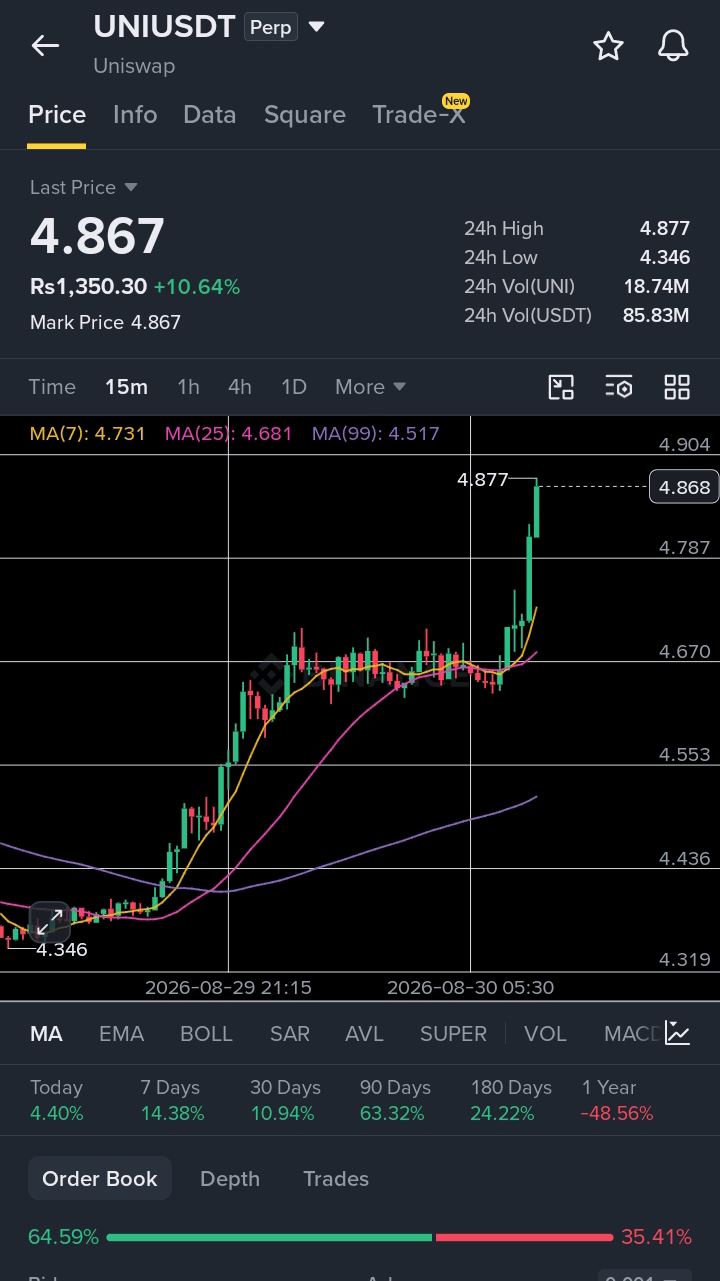720x1281 pixels.
Task: Tap the 24h Vol(UNI) 18.74M value
Action: click(x=657, y=287)
